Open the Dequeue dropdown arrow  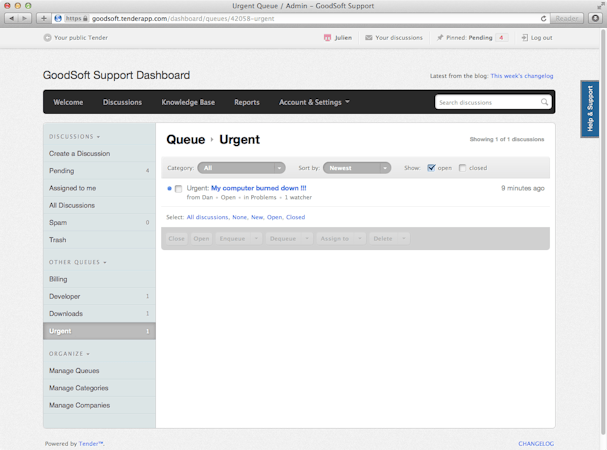pyautogui.click(x=307, y=239)
